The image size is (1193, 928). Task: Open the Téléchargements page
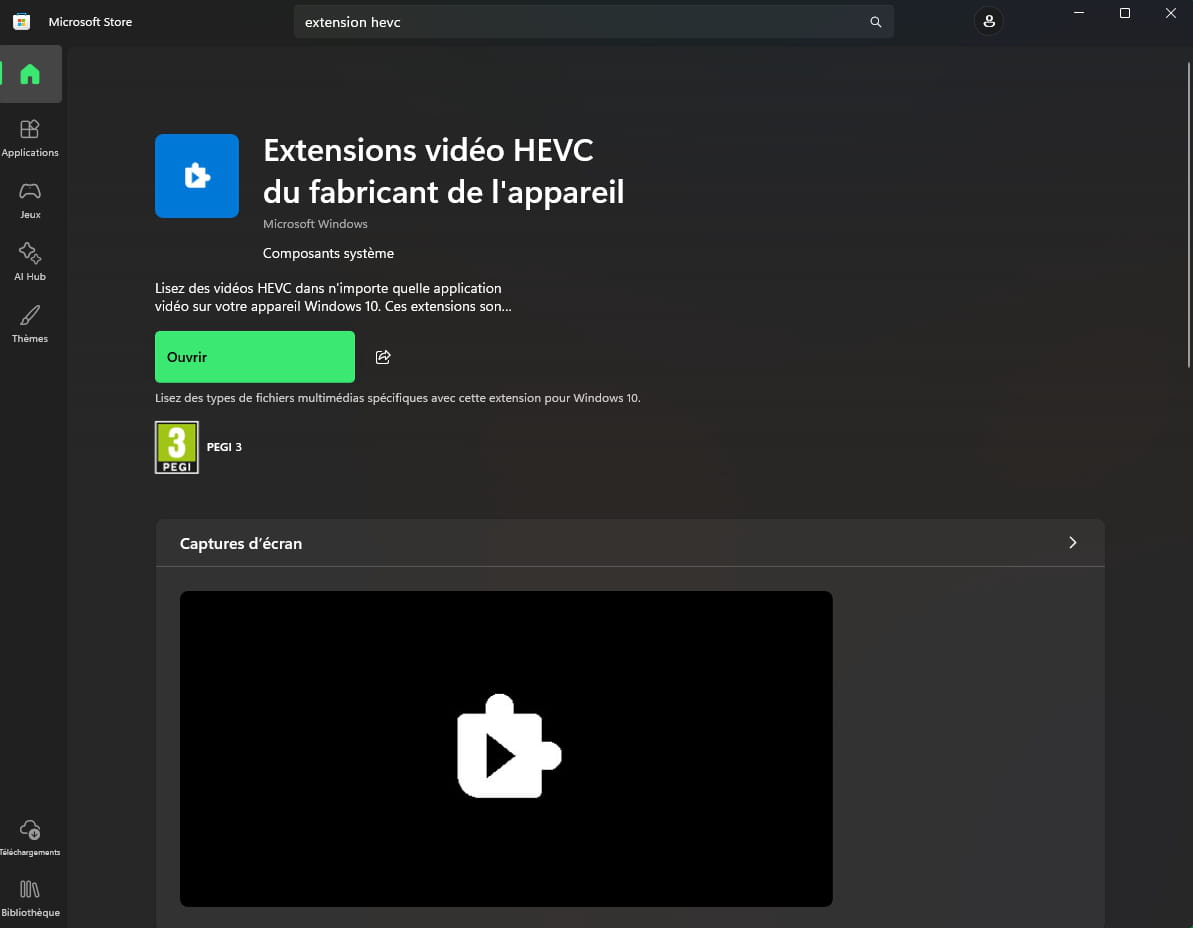point(30,837)
